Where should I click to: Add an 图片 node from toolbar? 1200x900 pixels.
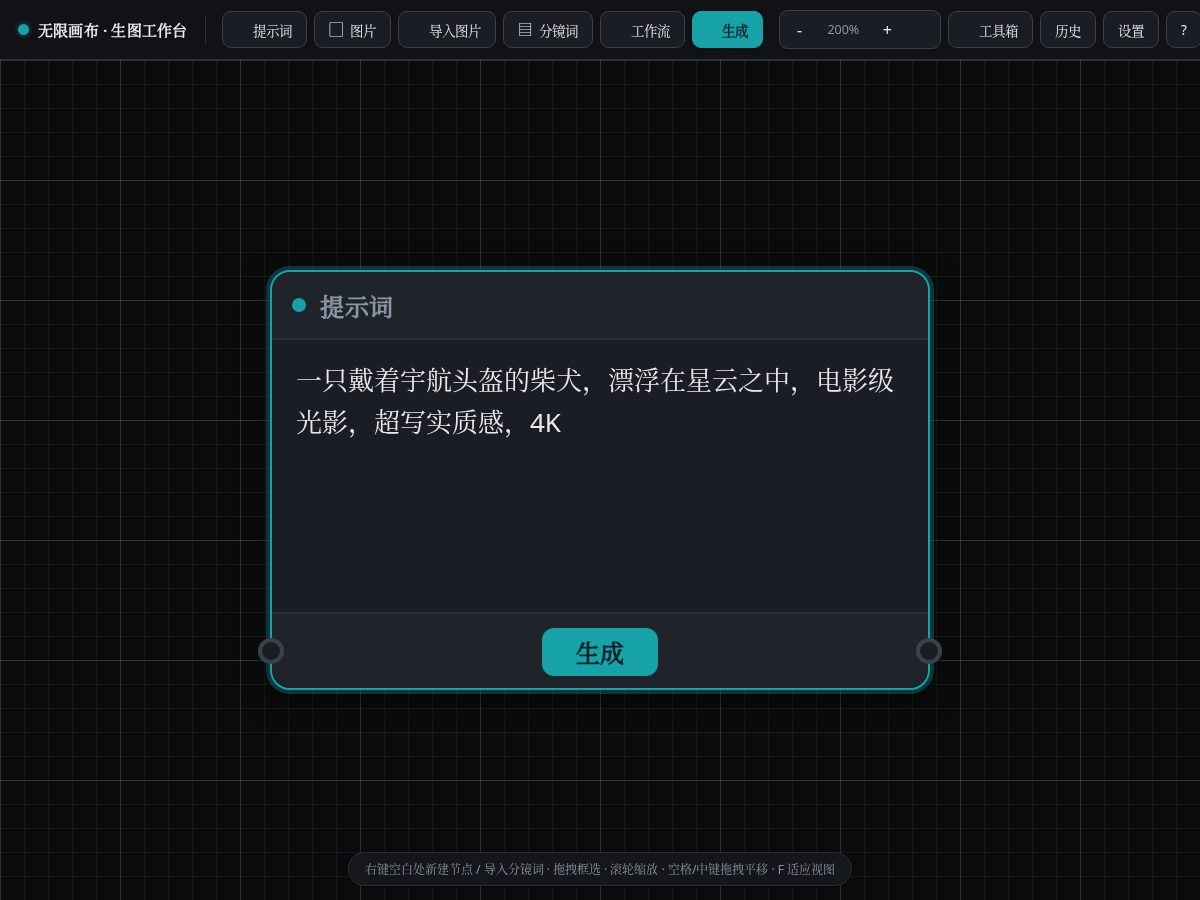(352, 30)
